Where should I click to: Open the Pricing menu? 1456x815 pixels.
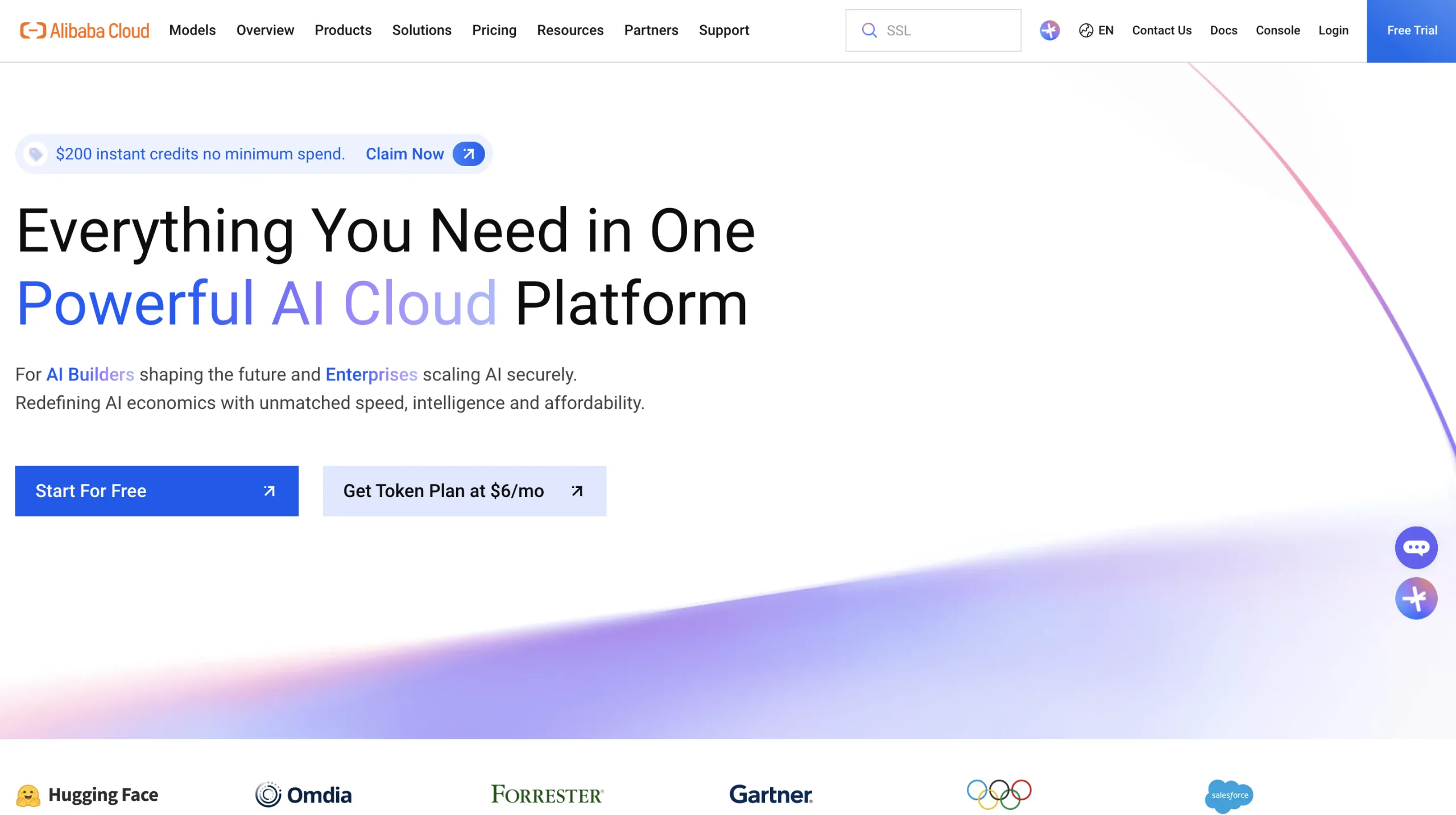click(494, 30)
